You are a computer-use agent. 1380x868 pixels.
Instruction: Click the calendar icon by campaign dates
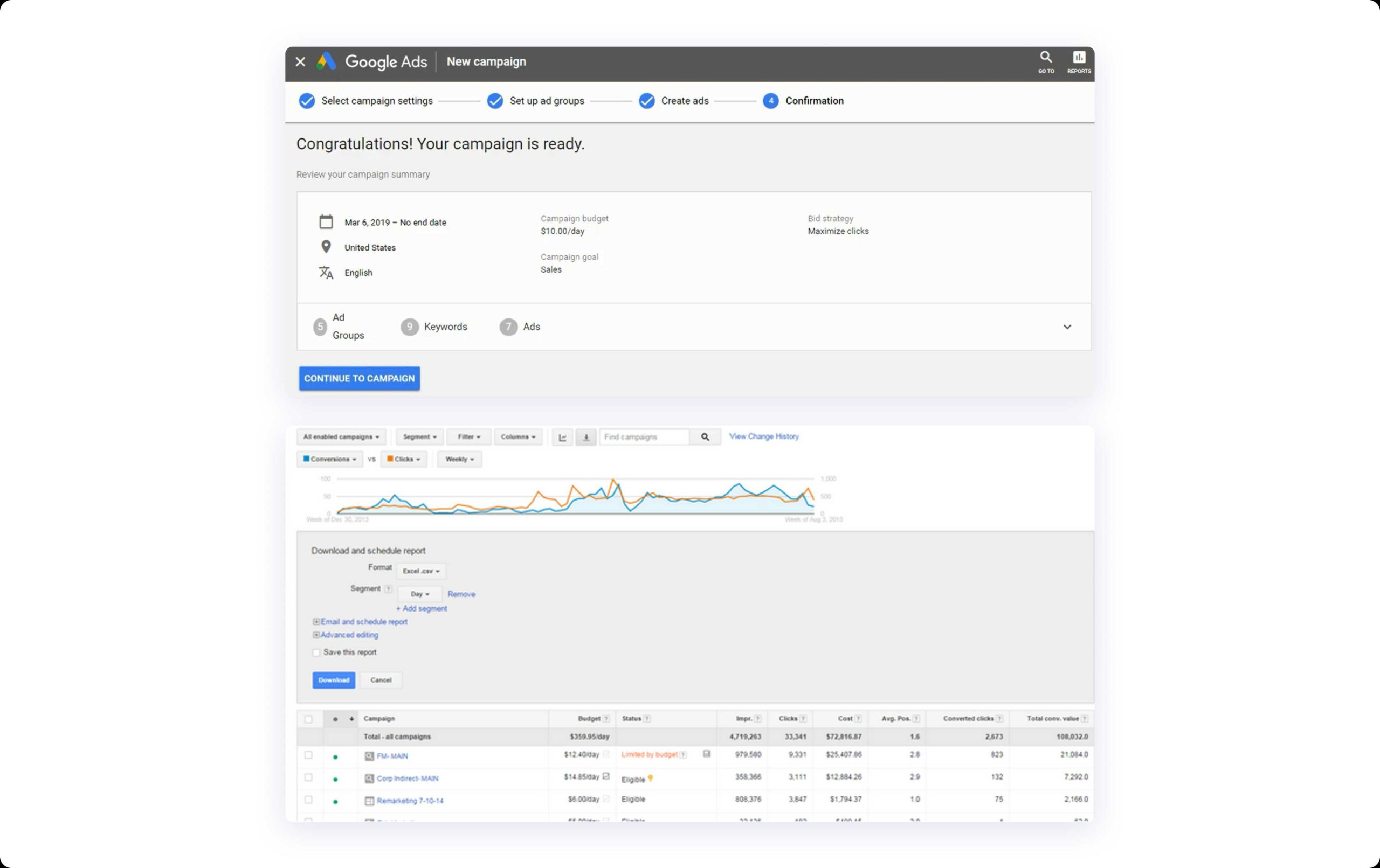[326, 222]
